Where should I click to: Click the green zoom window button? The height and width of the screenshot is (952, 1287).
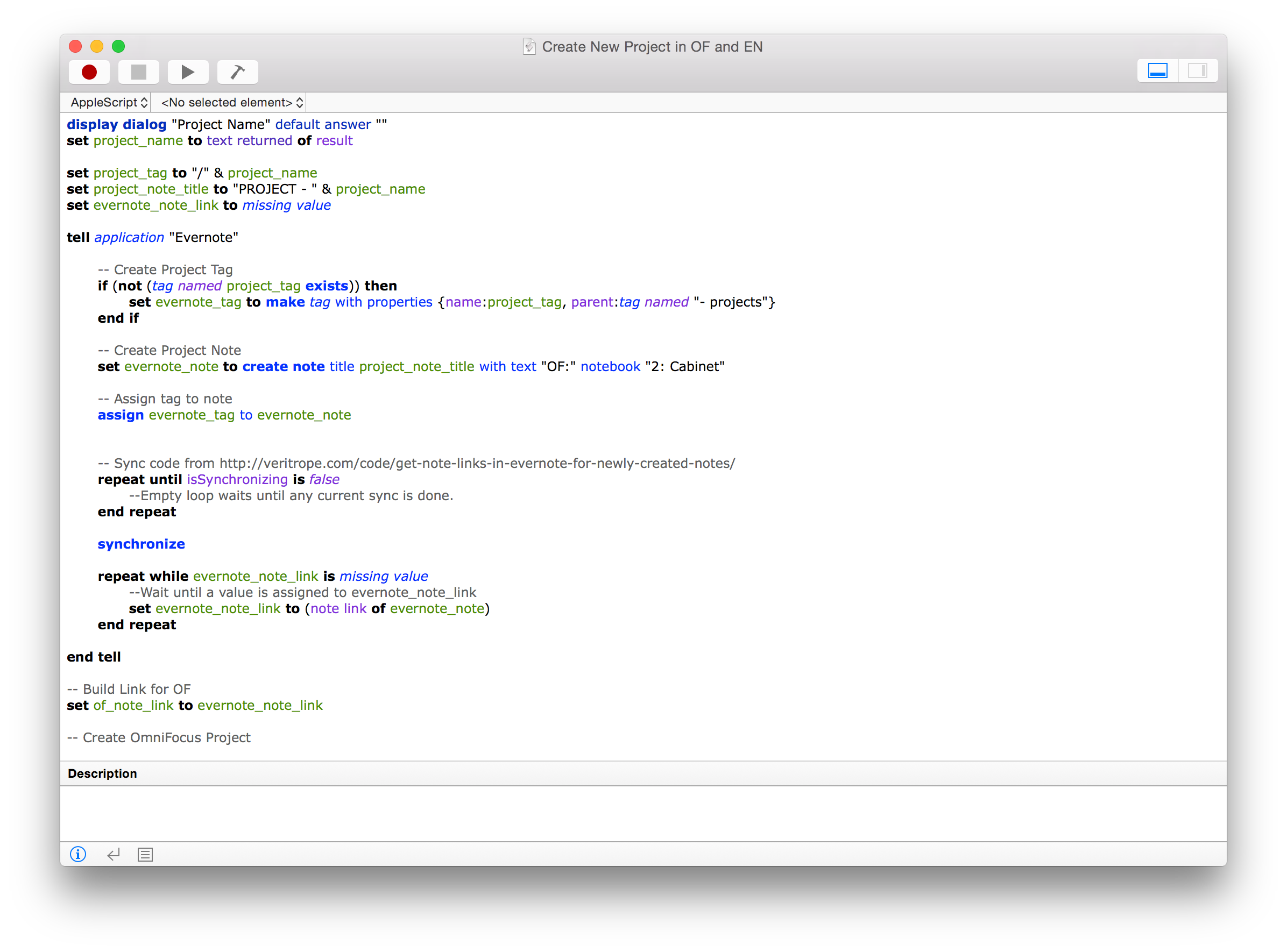[x=118, y=47]
